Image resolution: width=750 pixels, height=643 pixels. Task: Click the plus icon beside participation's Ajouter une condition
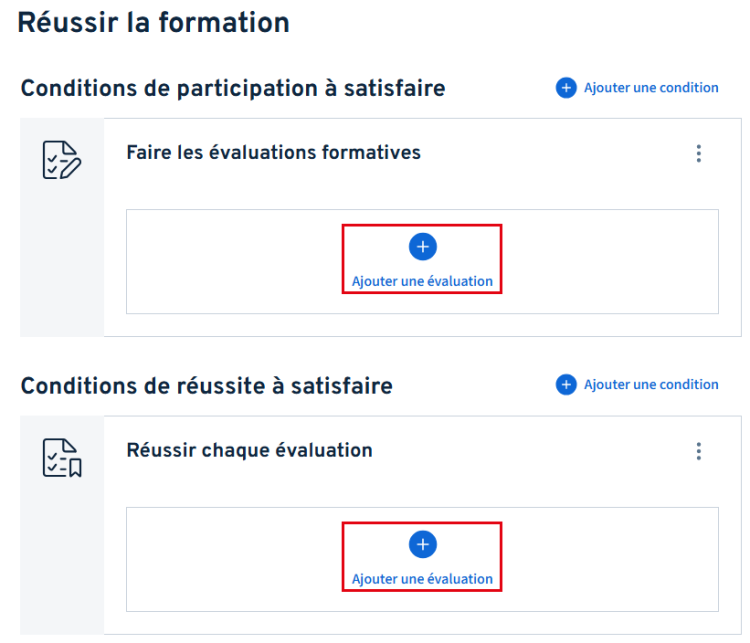(566, 88)
